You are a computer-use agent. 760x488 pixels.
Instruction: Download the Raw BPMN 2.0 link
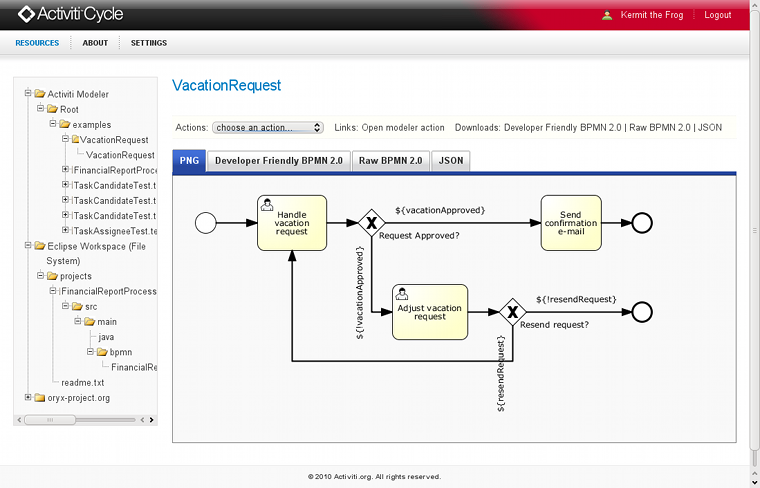click(660, 127)
